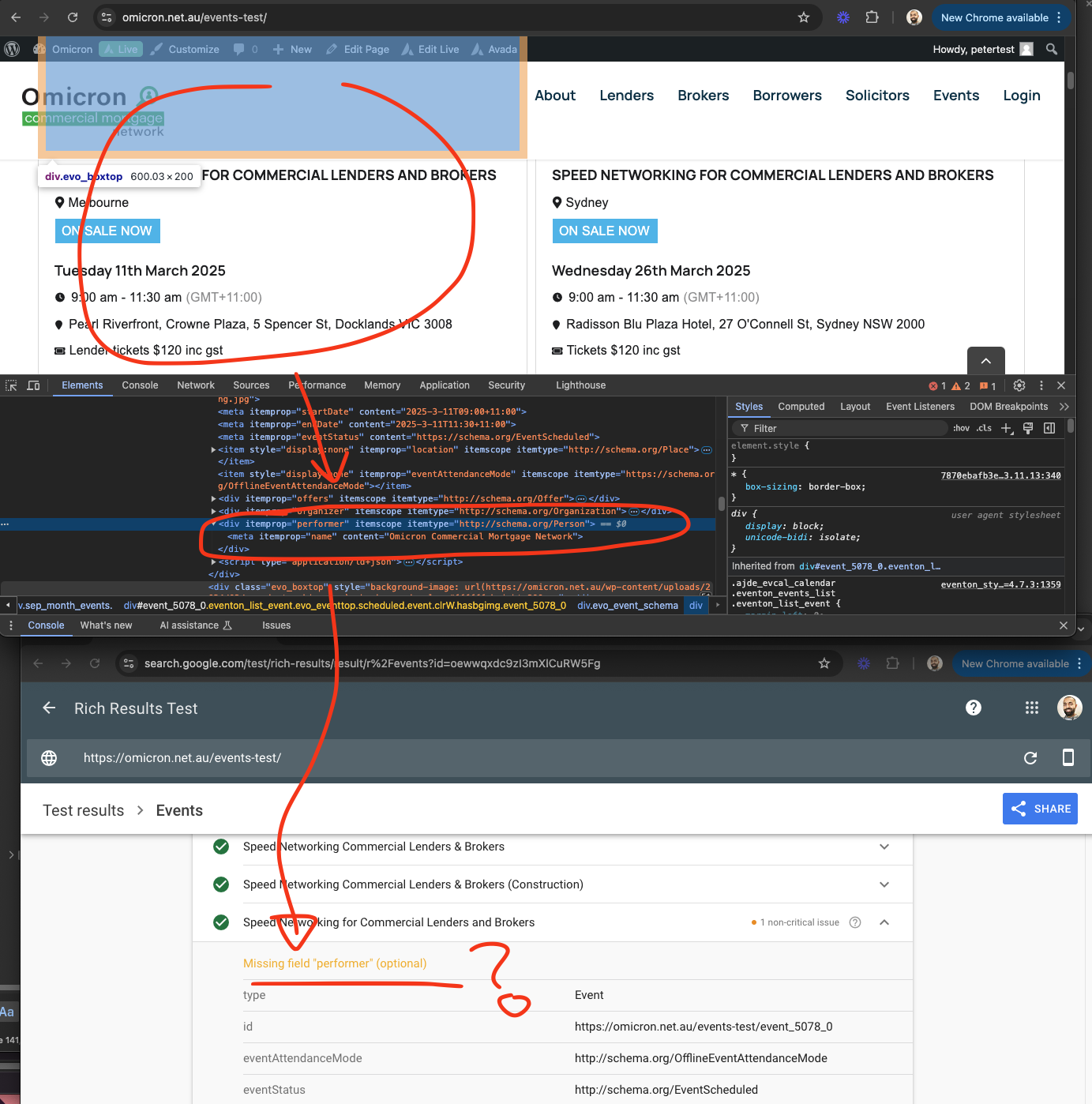Bookmark the Rich Results Test page with the star
Viewport: 1092px width, 1104px height.
pyautogui.click(x=824, y=663)
